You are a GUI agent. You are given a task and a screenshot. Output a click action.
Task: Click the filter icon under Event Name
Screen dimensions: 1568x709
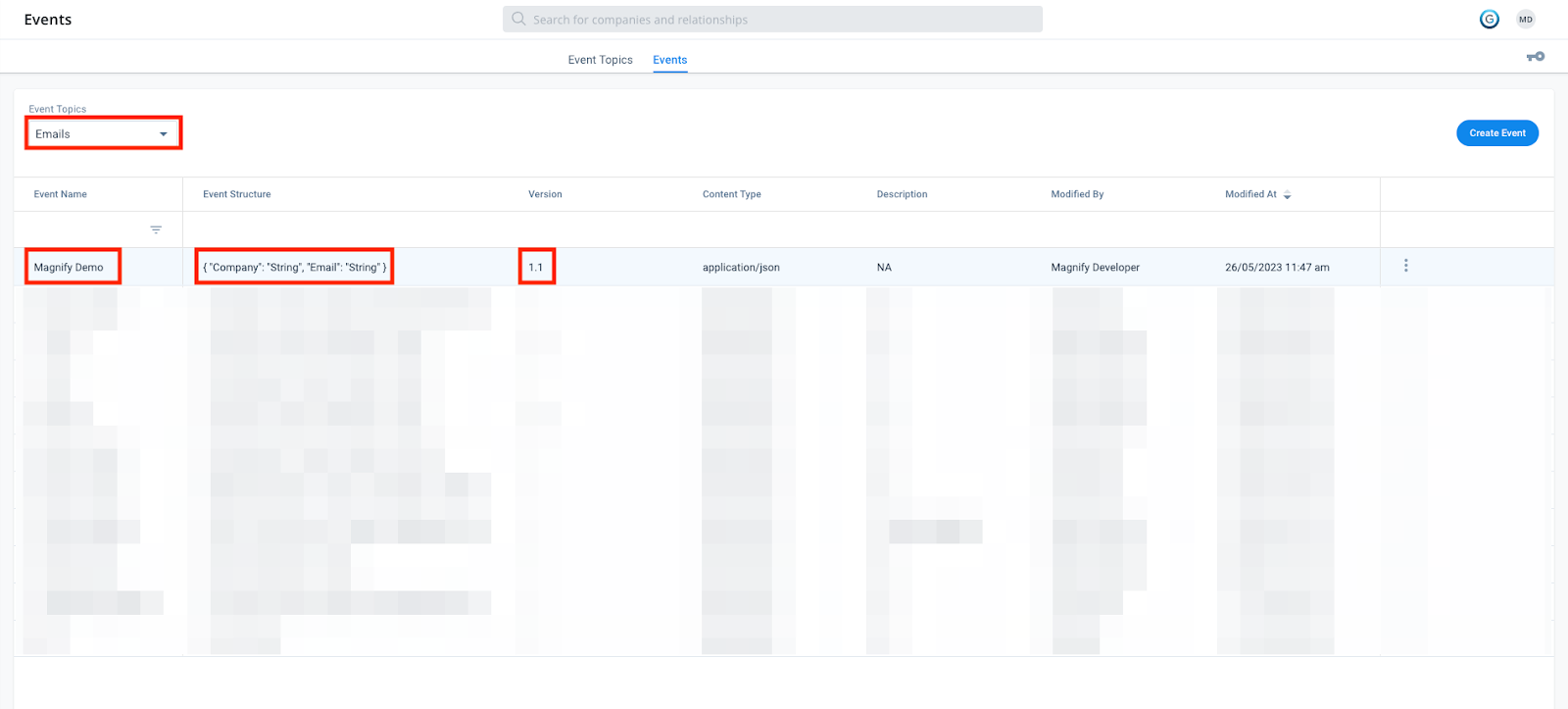pyautogui.click(x=156, y=229)
